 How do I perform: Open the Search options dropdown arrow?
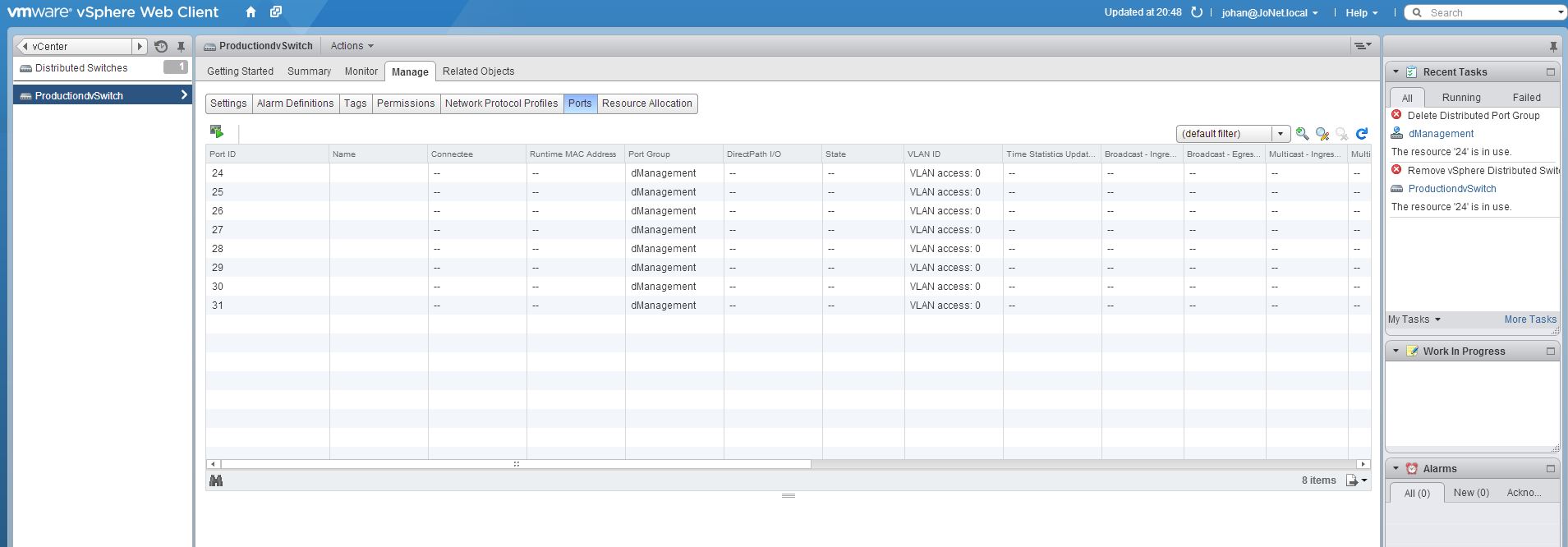1561,12
